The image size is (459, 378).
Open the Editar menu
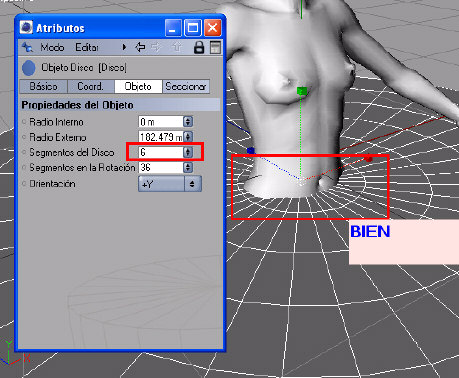[x=87, y=48]
